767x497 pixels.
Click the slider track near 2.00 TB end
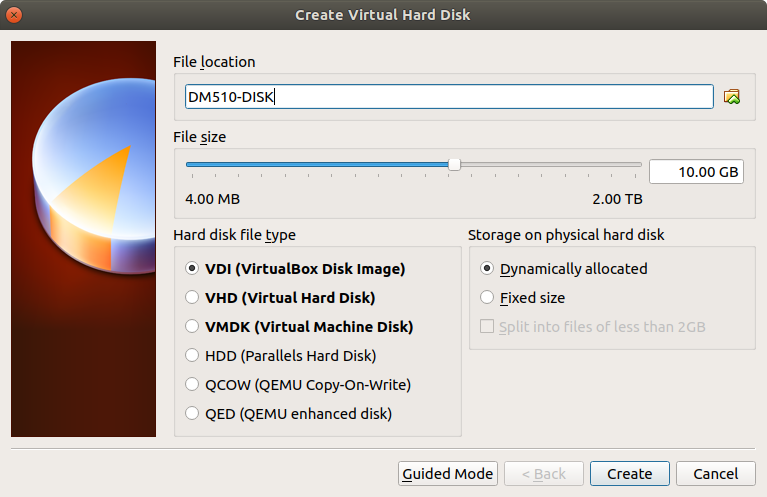pyautogui.click(x=633, y=165)
